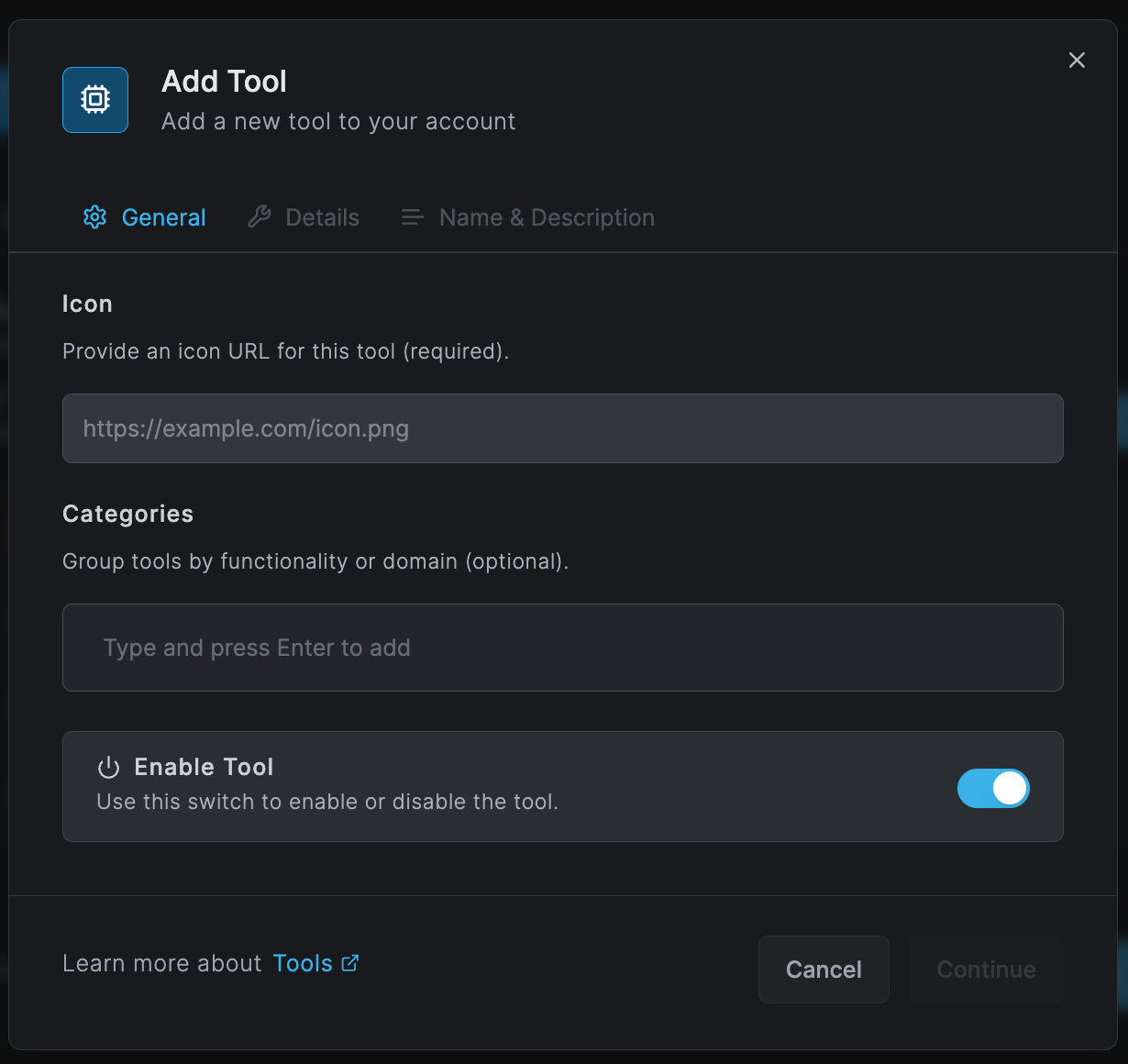
Task: Click the lines icon beside Name & Description
Action: pyautogui.click(x=411, y=216)
